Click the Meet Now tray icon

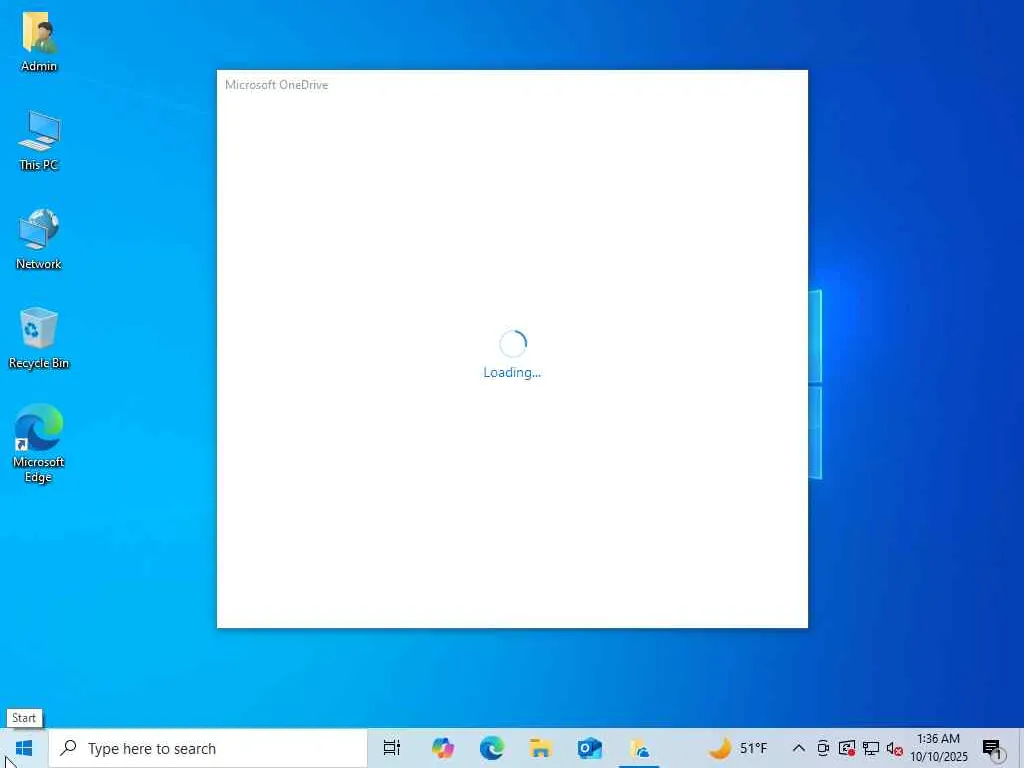(823, 748)
